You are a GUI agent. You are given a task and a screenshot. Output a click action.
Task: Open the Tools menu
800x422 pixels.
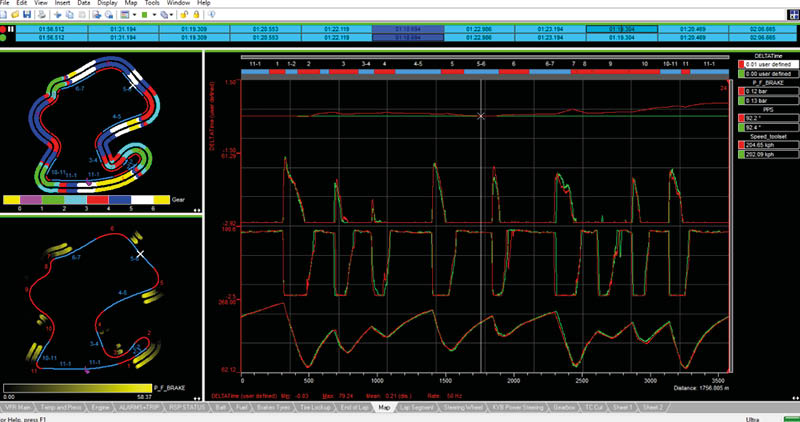click(x=153, y=3)
